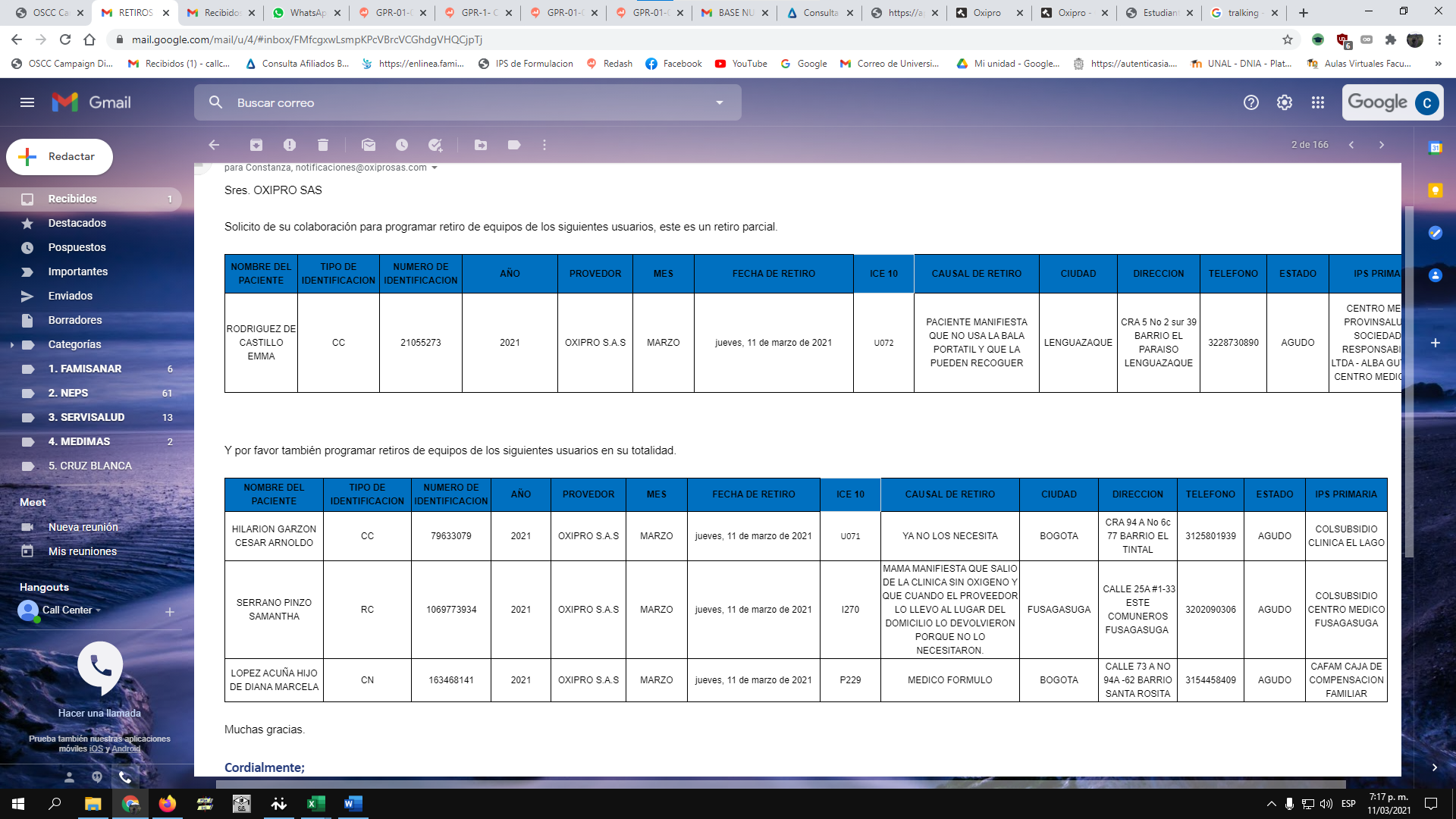Open Contacts side panel

[x=1436, y=275]
